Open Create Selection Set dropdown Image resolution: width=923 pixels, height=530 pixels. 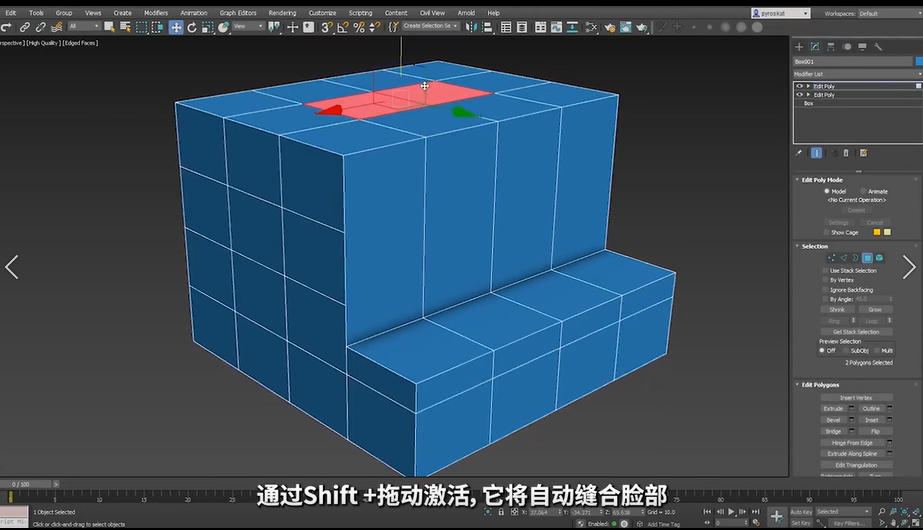pyautogui.click(x=431, y=26)
